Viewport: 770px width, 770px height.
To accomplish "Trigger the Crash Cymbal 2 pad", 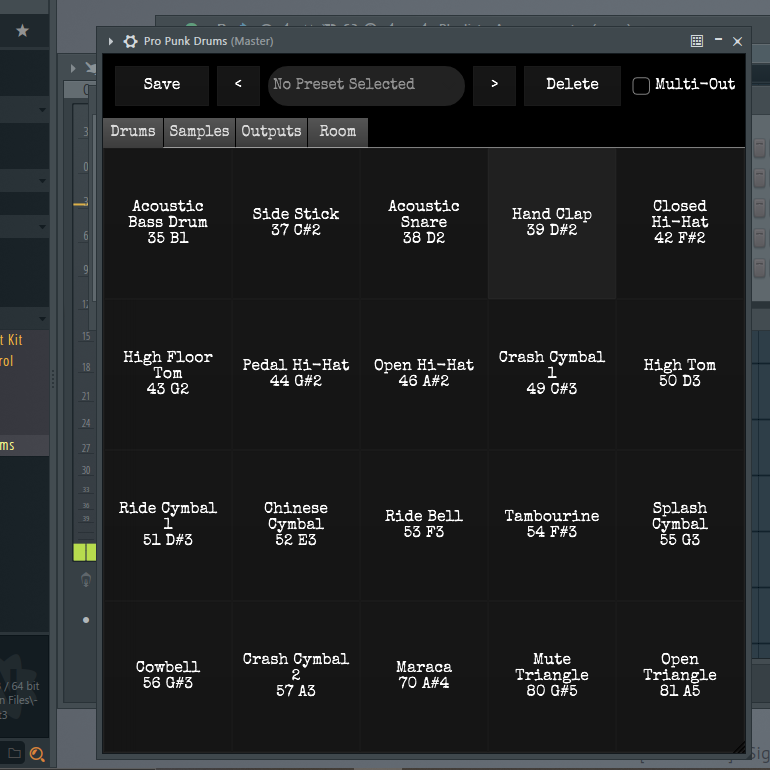I will click(296, 675).
